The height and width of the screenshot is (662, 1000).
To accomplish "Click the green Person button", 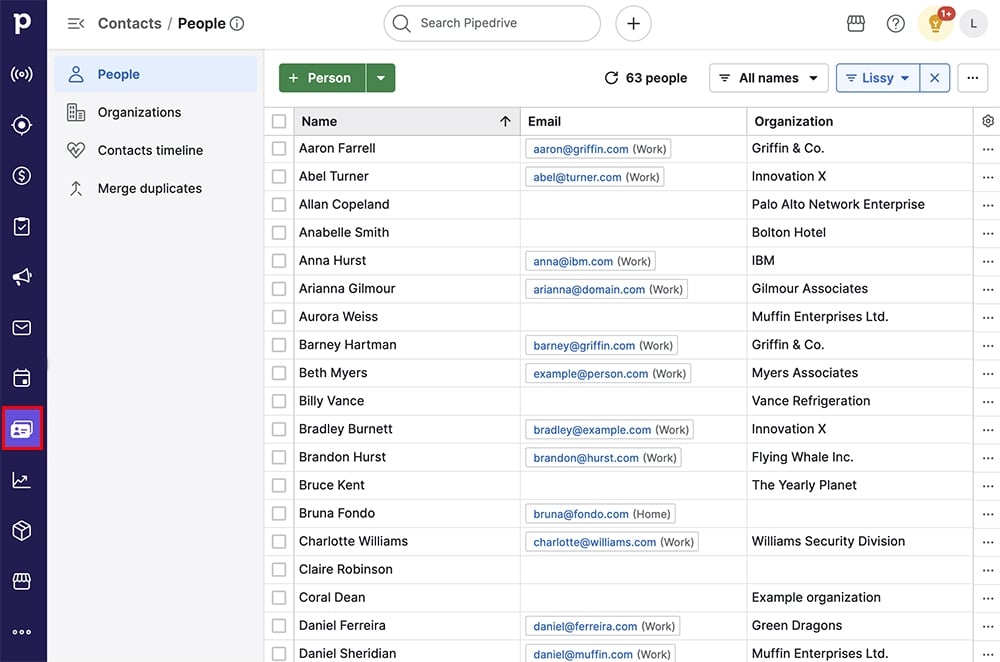I will tap(322, 77).
